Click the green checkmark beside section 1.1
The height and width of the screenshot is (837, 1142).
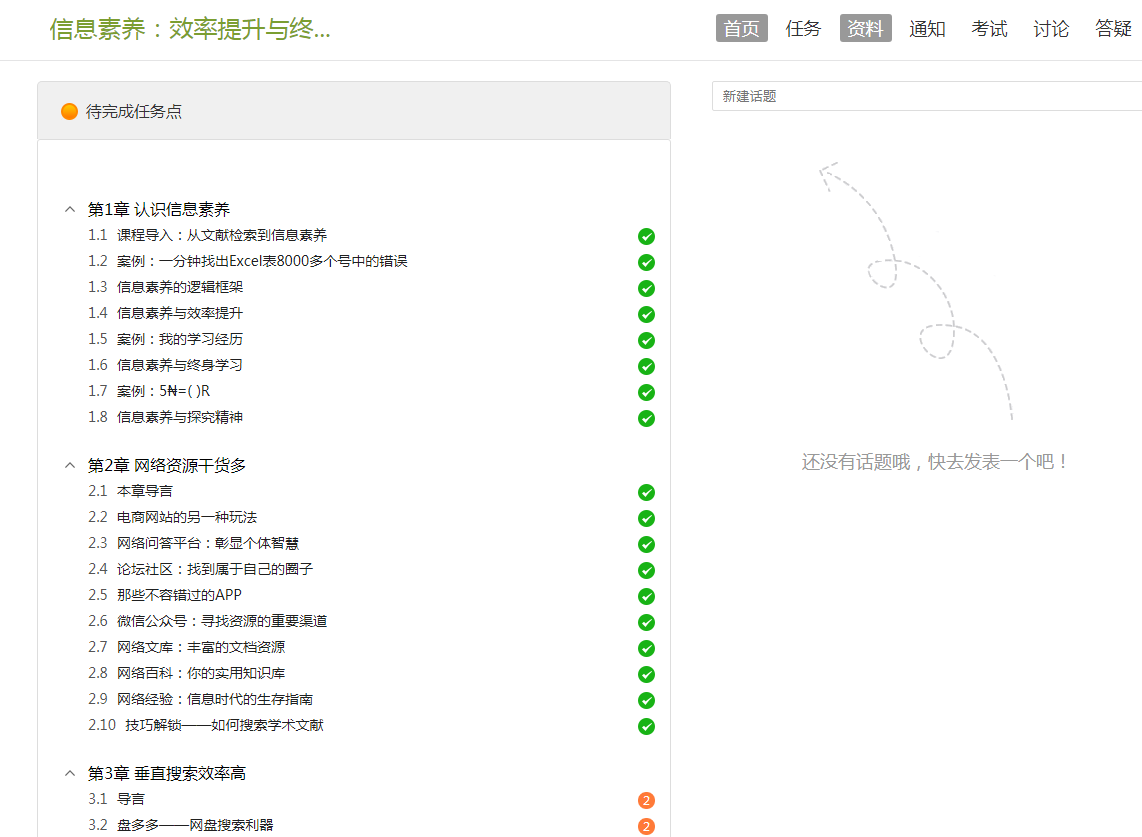click(646, 237)
